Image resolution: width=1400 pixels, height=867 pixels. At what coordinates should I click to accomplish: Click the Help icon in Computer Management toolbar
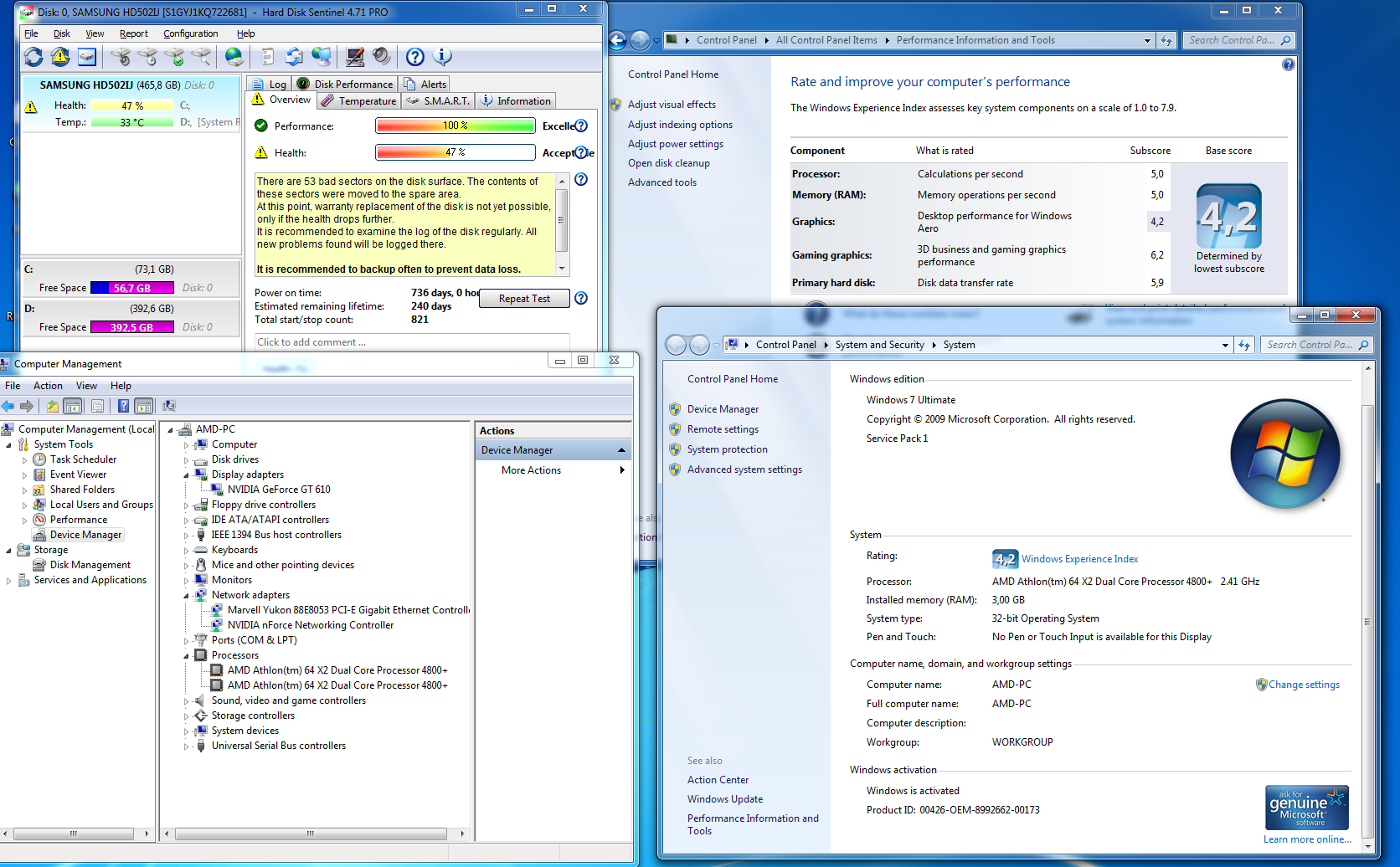coord(124,407)
